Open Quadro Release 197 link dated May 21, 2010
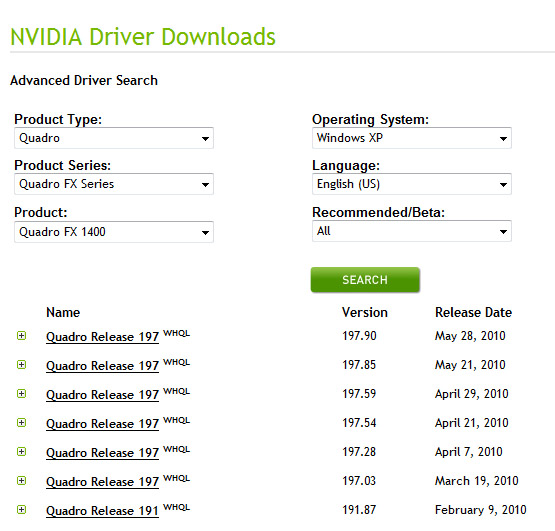The width and height of the screenshot is (555, 531). coord(102,366)
